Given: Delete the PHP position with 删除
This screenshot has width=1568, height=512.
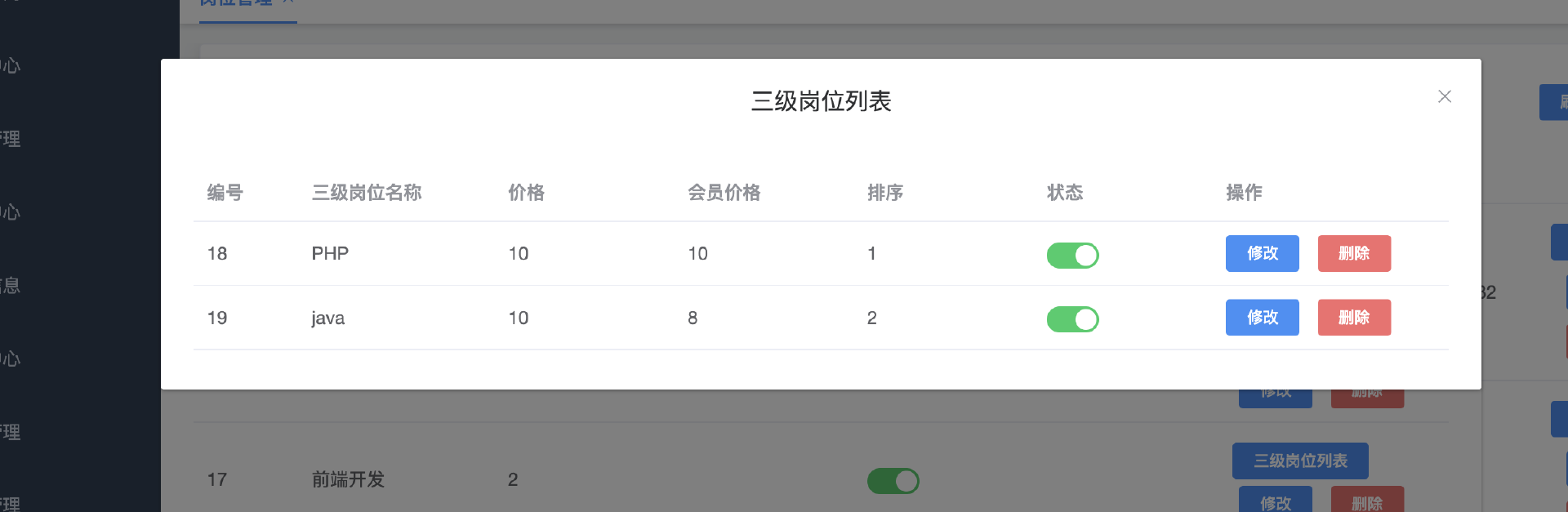Looking at the screenshot, I should point(1353,253).
